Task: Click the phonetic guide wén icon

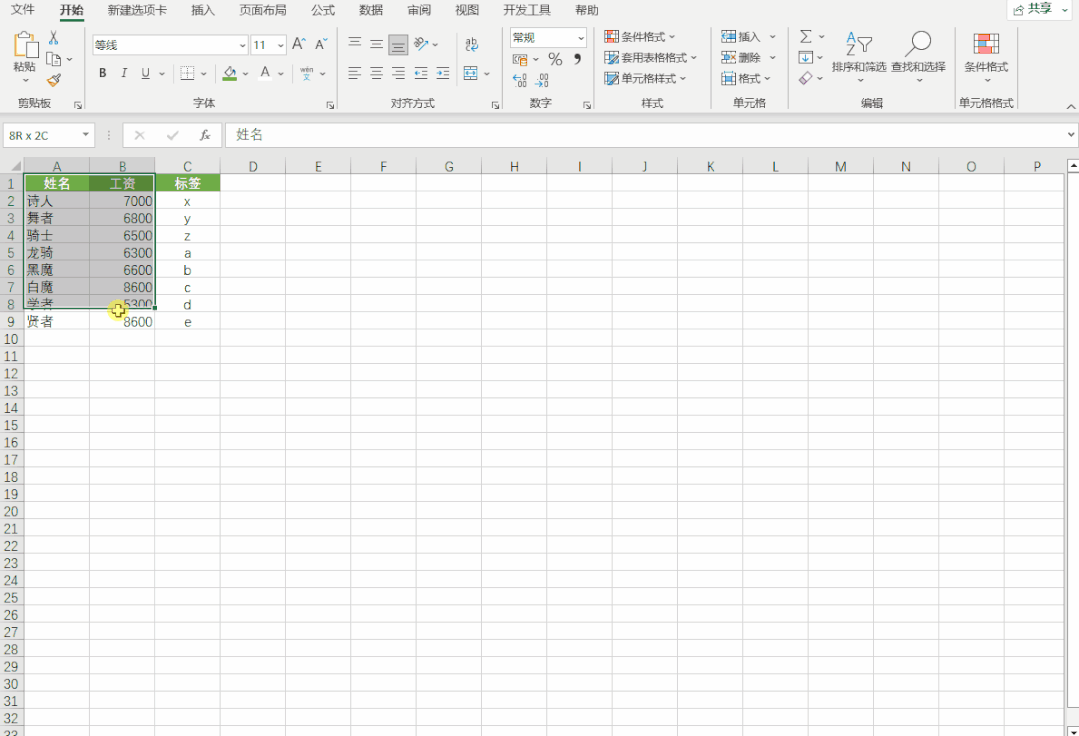Action: click(x=307, y=73)
